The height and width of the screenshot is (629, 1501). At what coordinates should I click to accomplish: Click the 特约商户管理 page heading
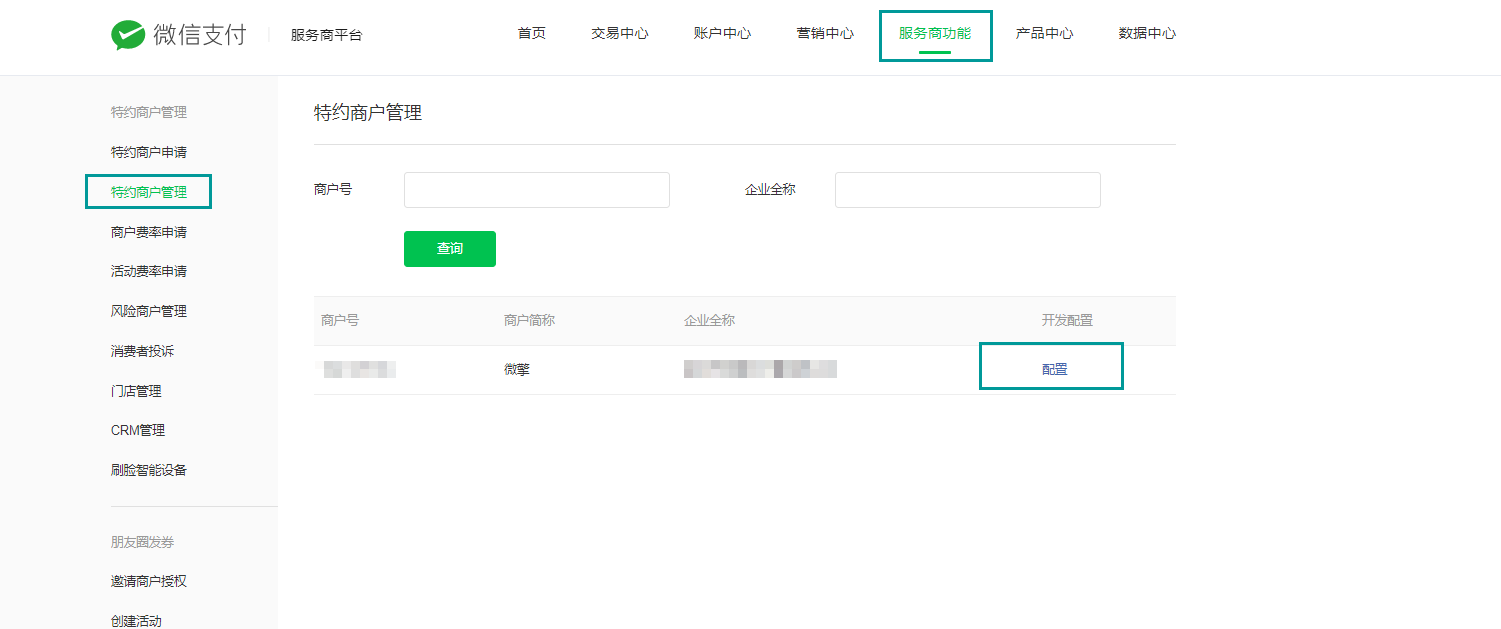click(368, 113)
